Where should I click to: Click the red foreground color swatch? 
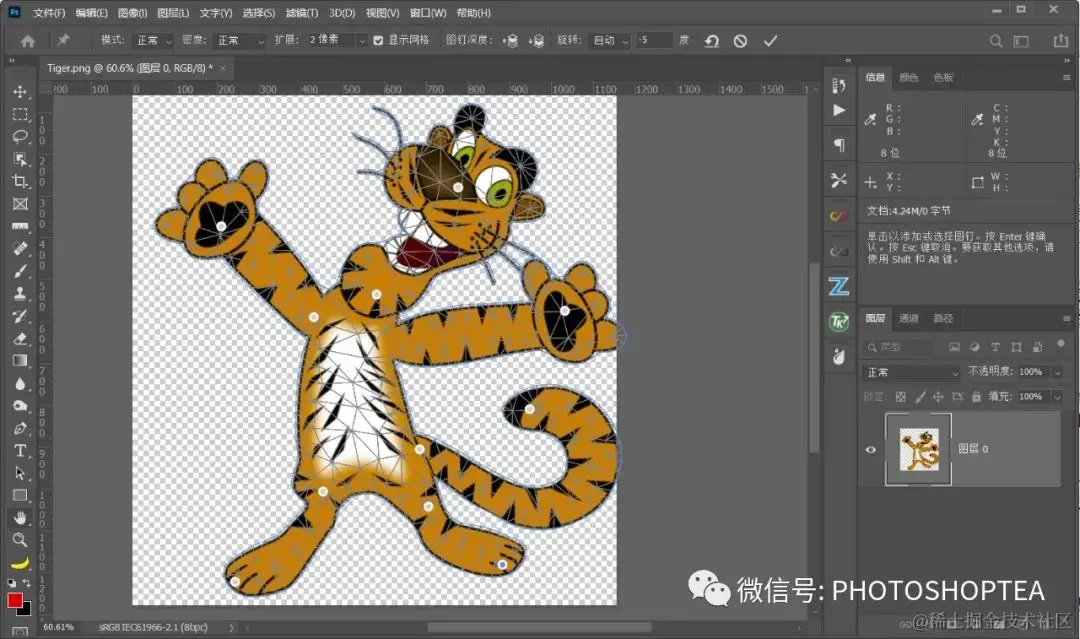click(x=14, y=600)
